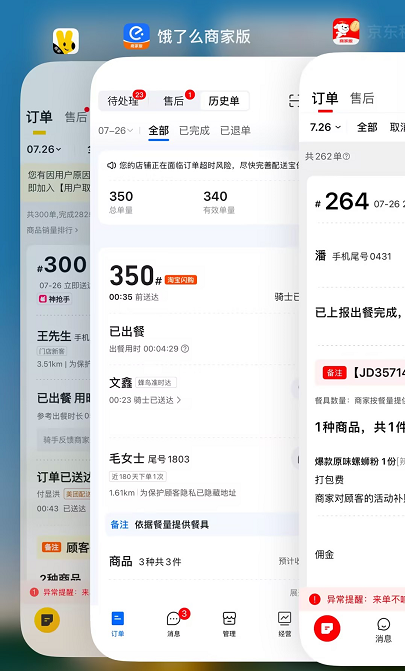
Task: Tap the Ele.me merchant app icon
Action: tap(137, 36)
